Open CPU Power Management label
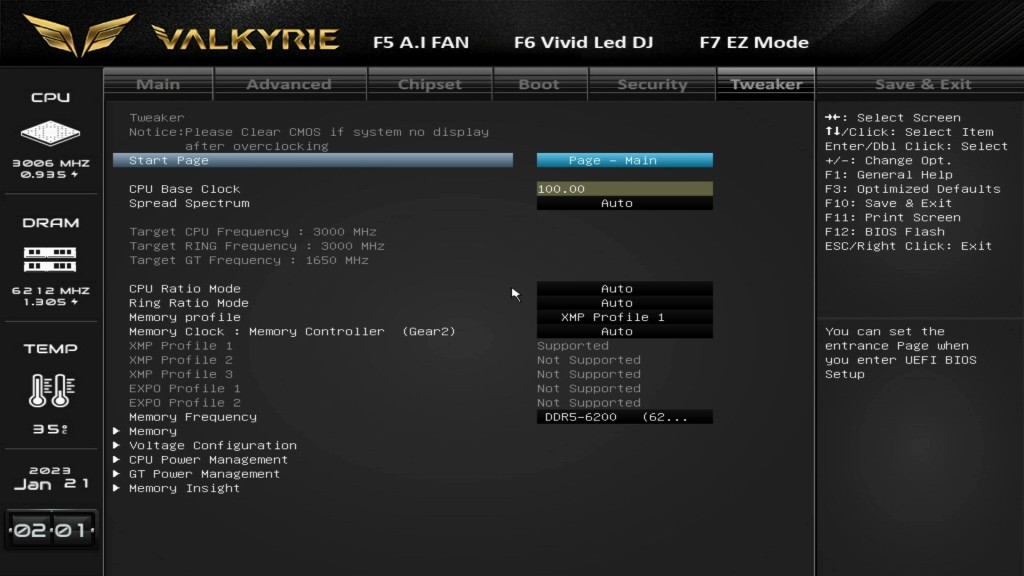The image size is (1024, 576). tap(208, 460)
